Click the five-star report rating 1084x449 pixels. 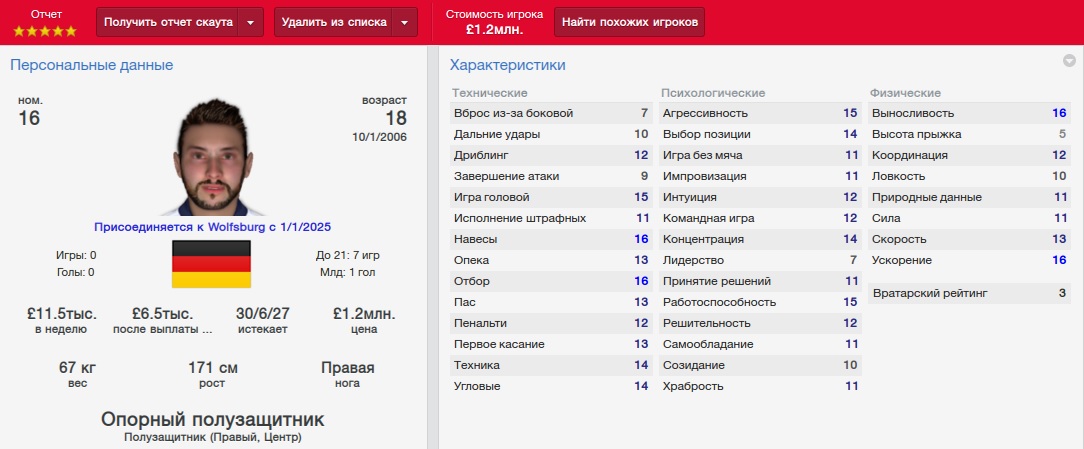tap(45, 31)
